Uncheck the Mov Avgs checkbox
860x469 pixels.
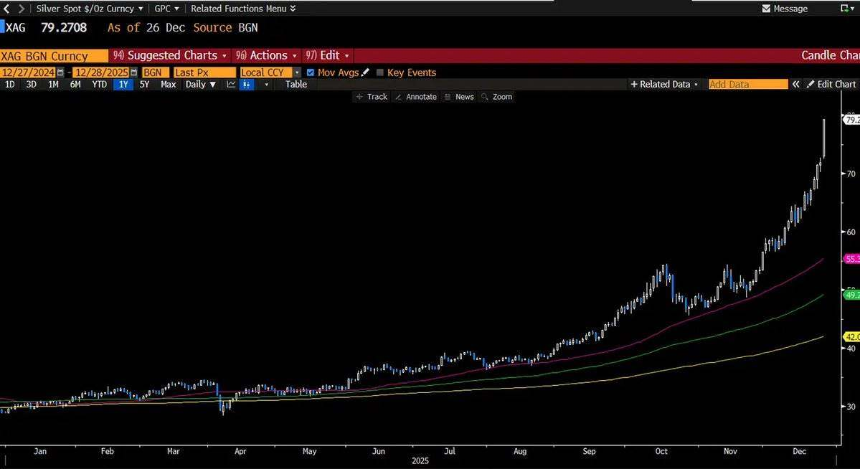tap(310, 73)
